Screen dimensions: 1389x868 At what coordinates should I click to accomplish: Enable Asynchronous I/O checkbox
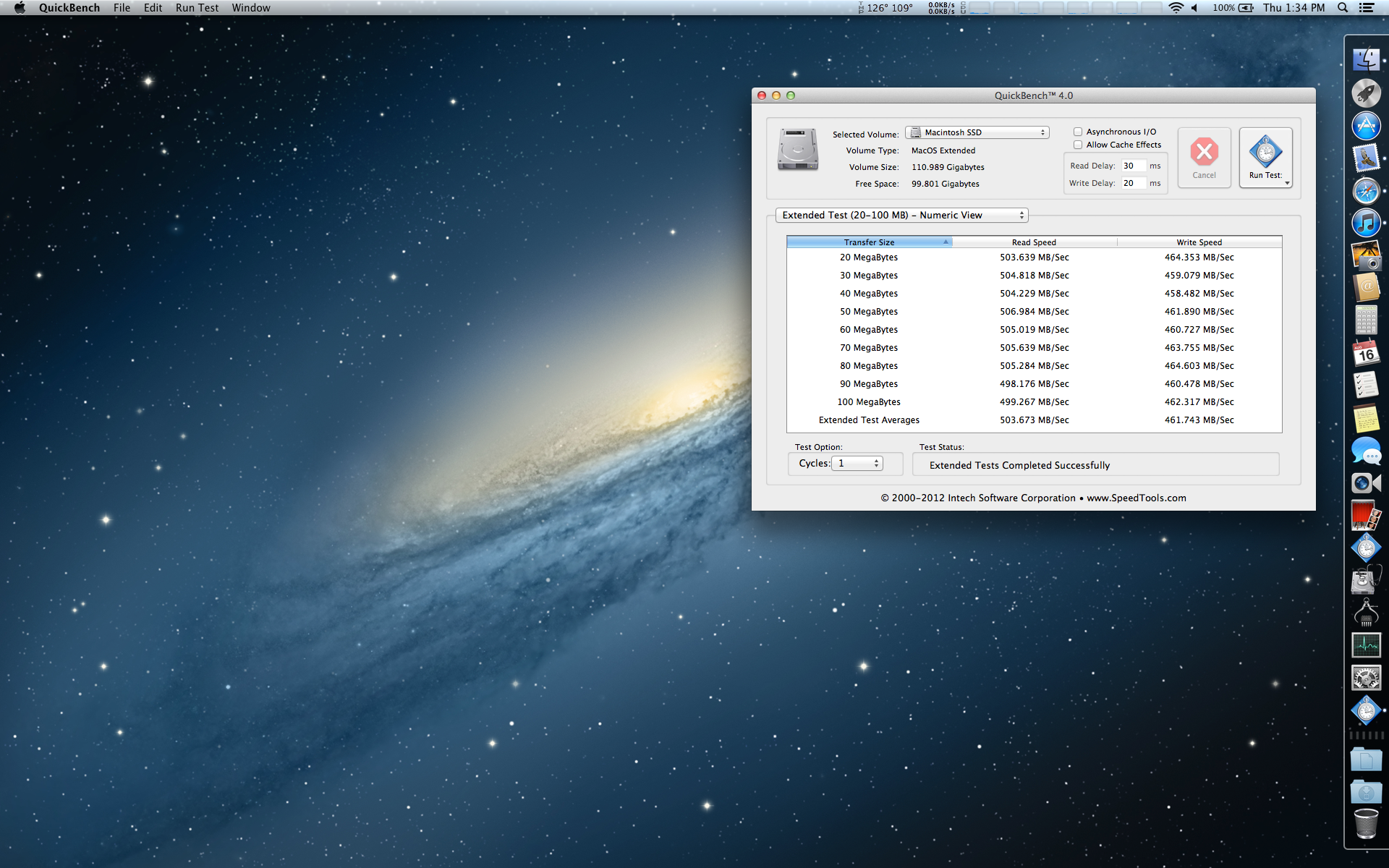(x=1078, y=132)
